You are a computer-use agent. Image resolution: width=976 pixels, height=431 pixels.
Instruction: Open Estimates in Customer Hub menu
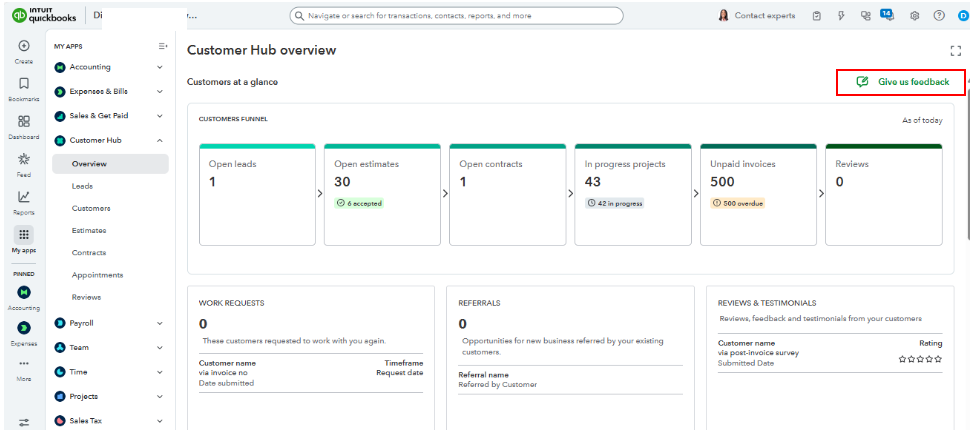click(x=89, y=230)
